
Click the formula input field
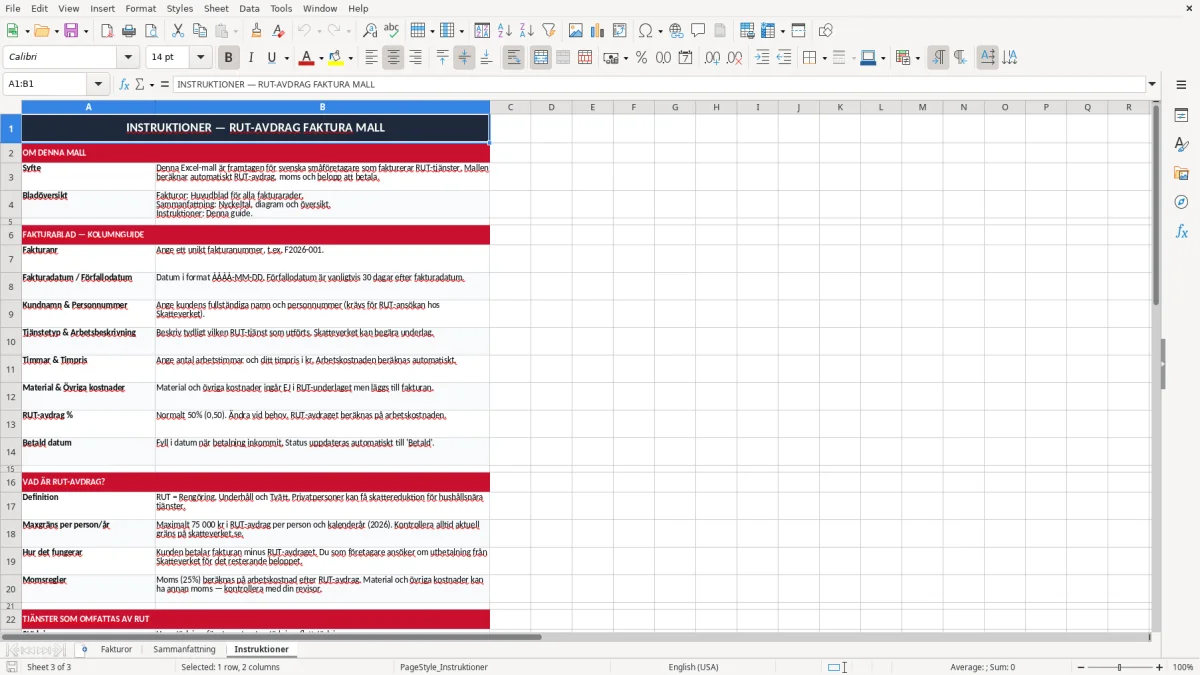coord(659,84)
